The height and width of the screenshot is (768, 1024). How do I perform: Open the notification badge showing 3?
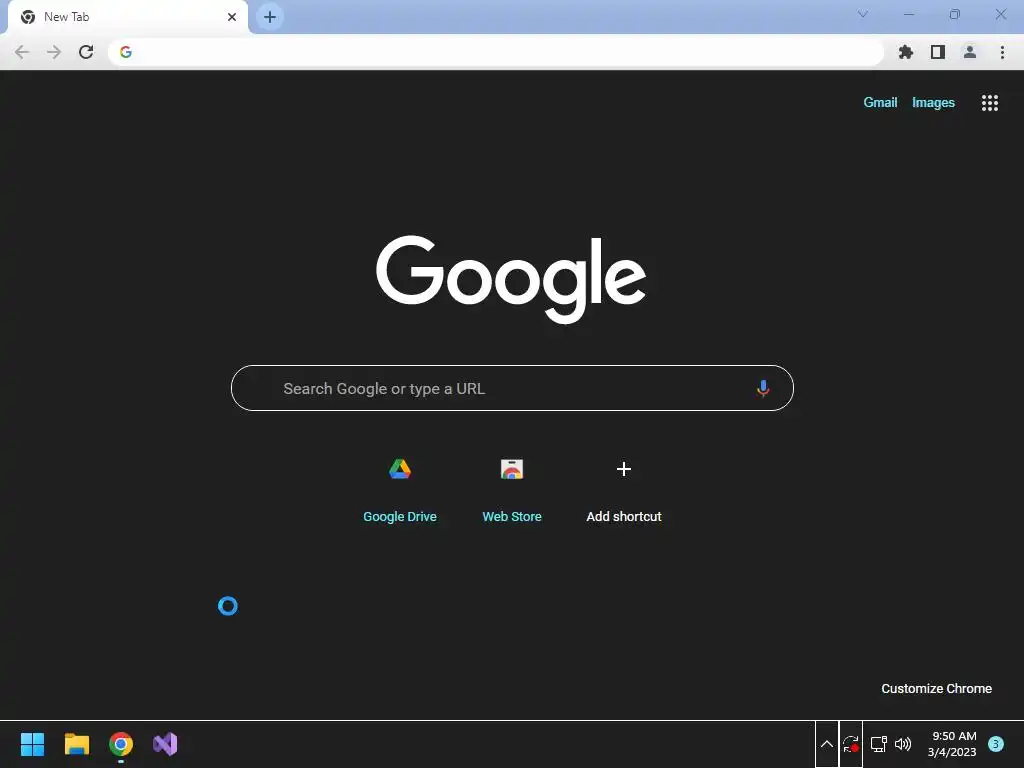click(x=995, y=744)
